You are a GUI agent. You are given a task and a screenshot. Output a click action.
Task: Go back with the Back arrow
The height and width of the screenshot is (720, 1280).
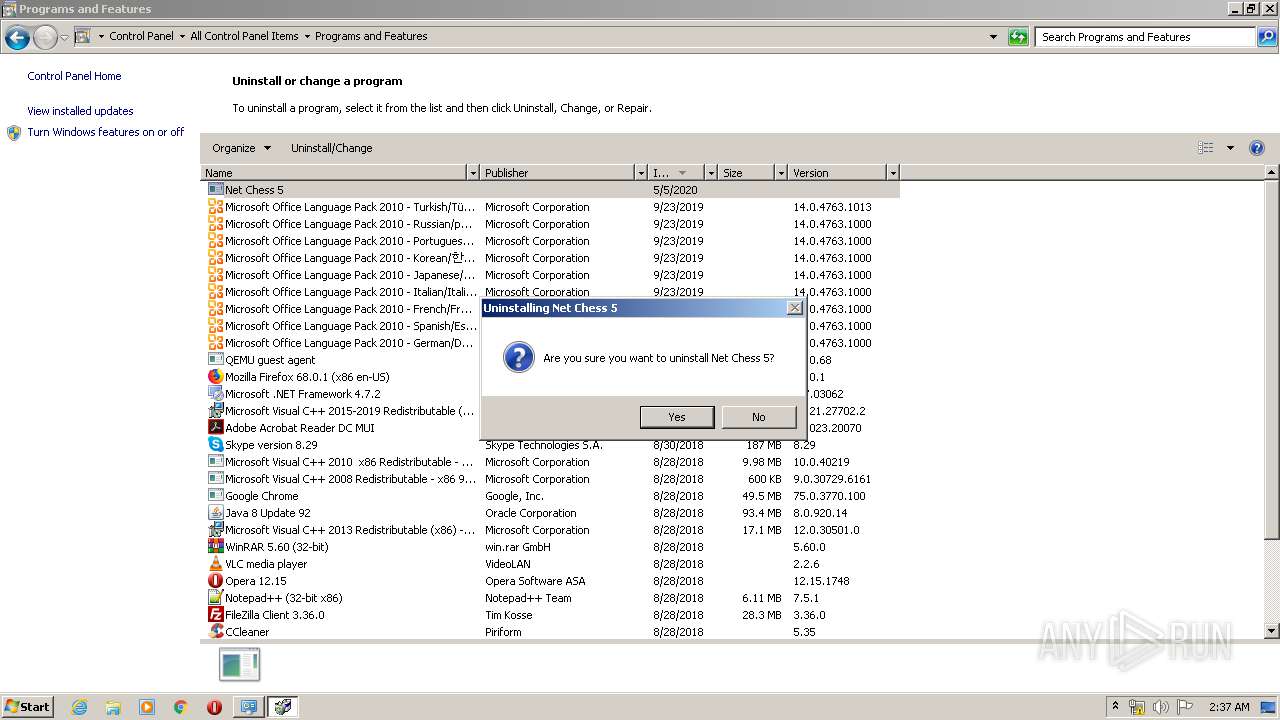tap(17, 38)
